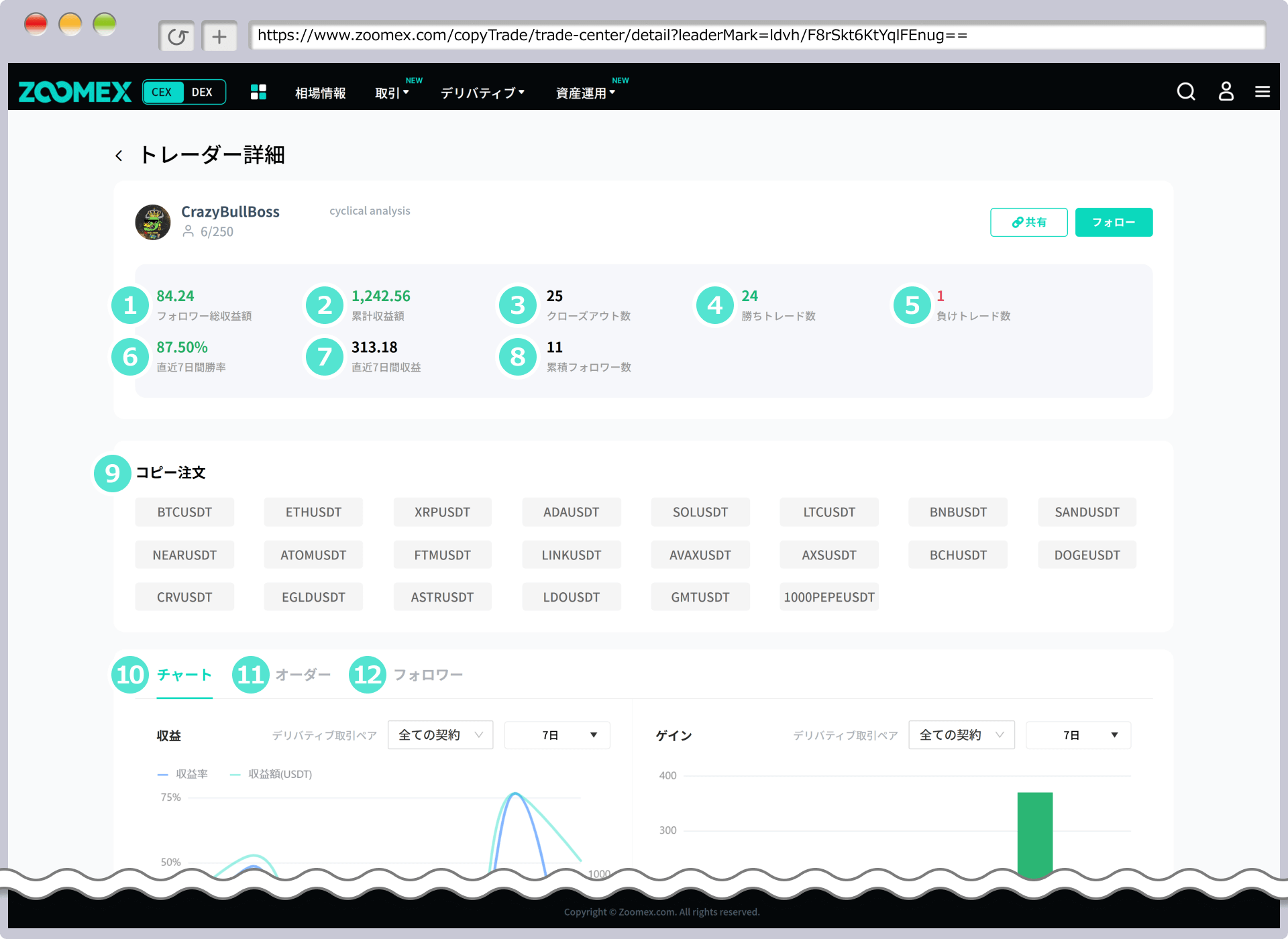Click the green window maximize dot

coord(105,24)
